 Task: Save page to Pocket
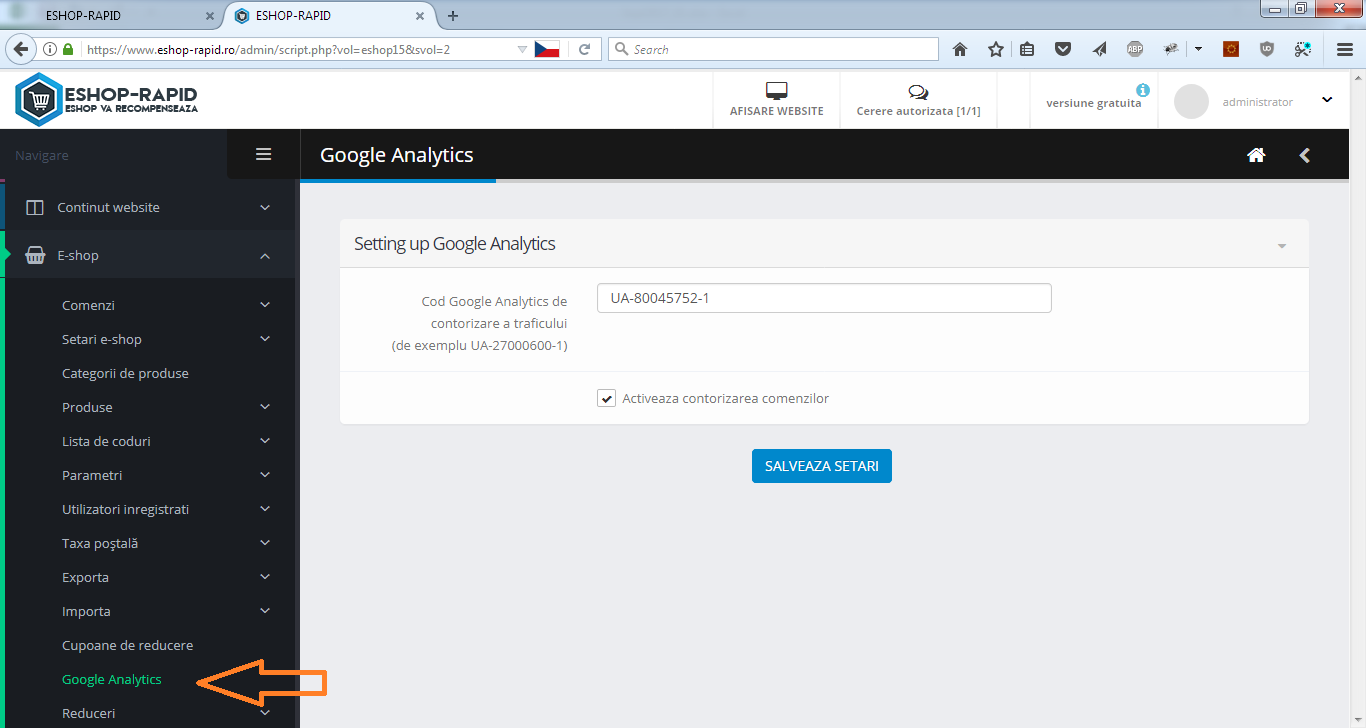click(x=1064, y=49)
